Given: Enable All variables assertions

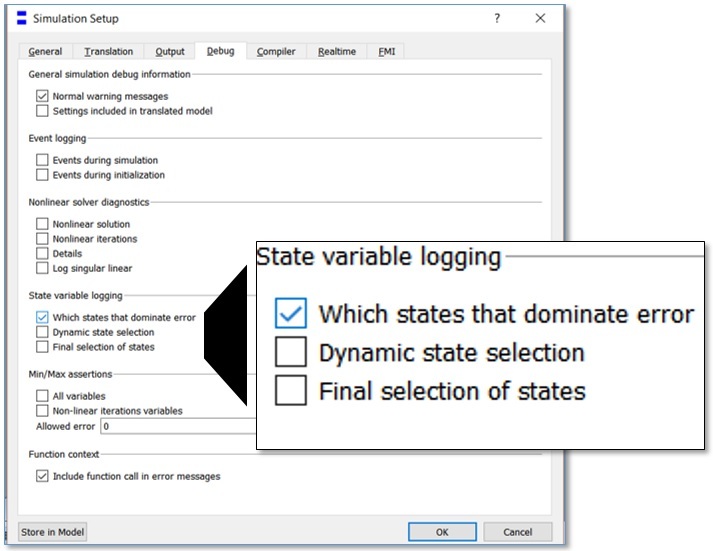Looking at the screenshot, I should point(42,396).
